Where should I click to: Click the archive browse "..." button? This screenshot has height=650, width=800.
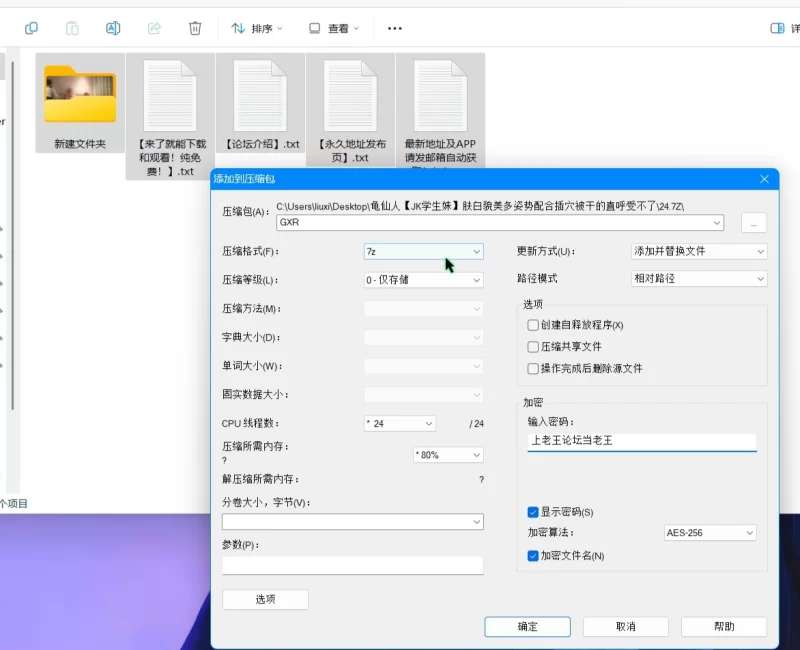click(753, 222)
